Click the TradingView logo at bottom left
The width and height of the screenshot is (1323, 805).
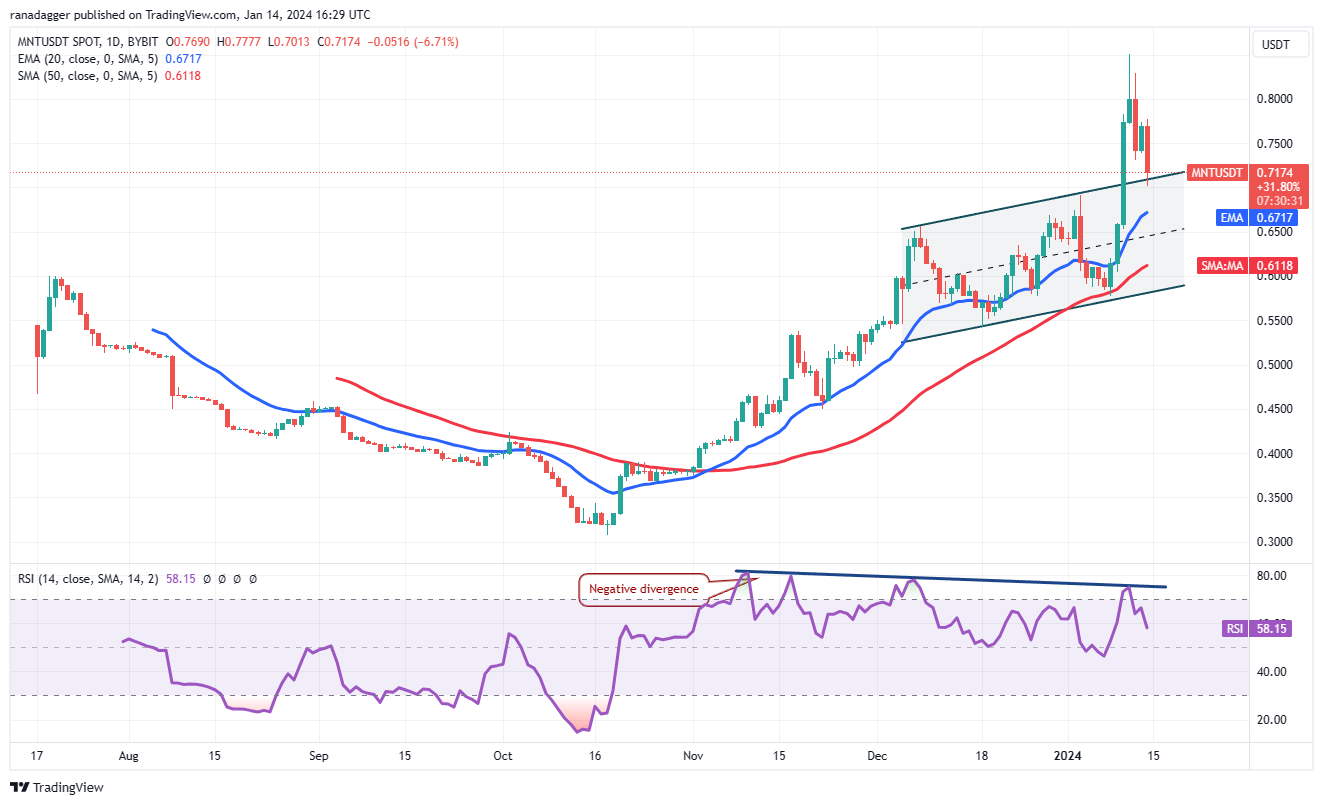point(57,787)
